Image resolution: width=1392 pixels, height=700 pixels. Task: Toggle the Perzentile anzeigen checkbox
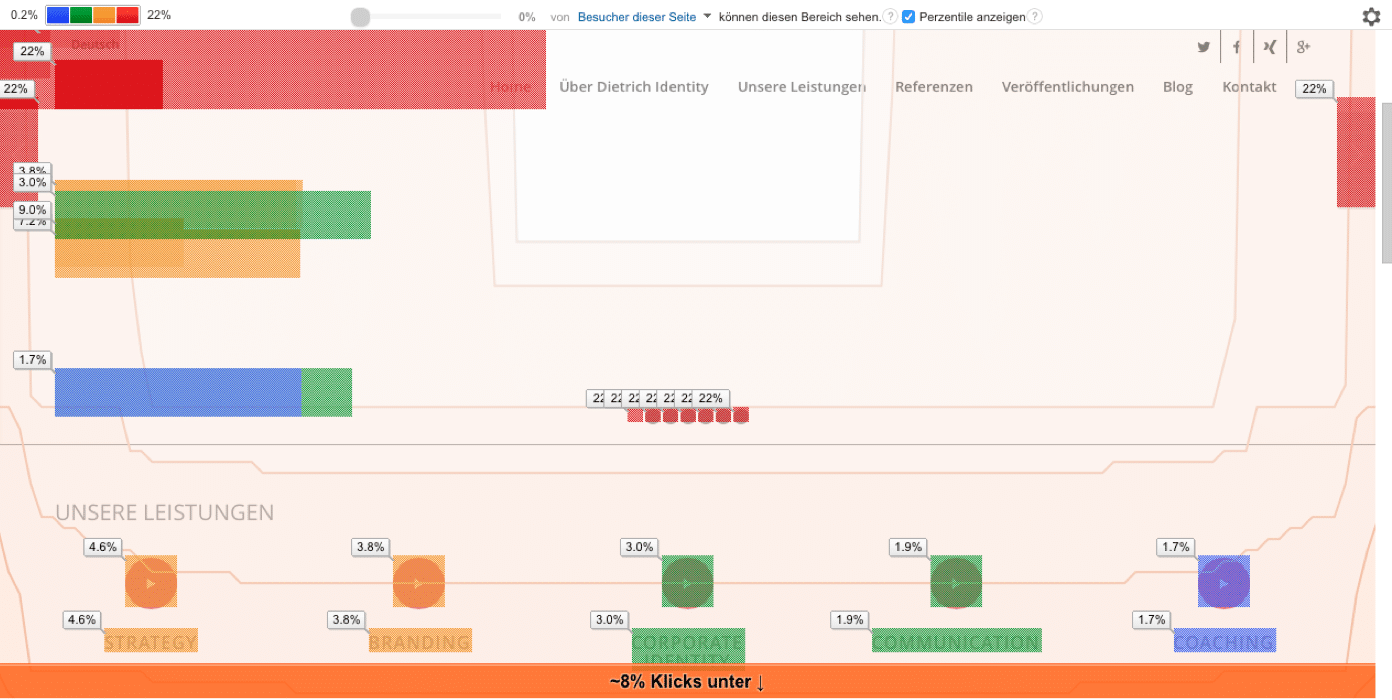tap(908, 17)
